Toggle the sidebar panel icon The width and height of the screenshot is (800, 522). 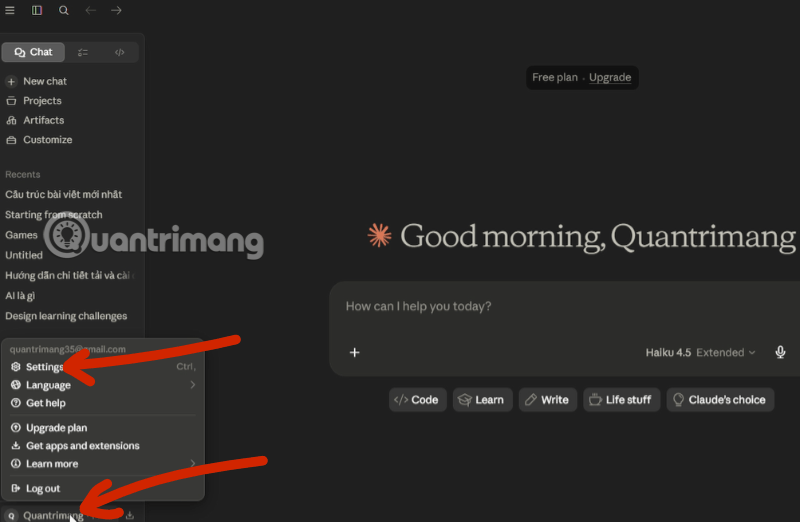pos(37,10)
